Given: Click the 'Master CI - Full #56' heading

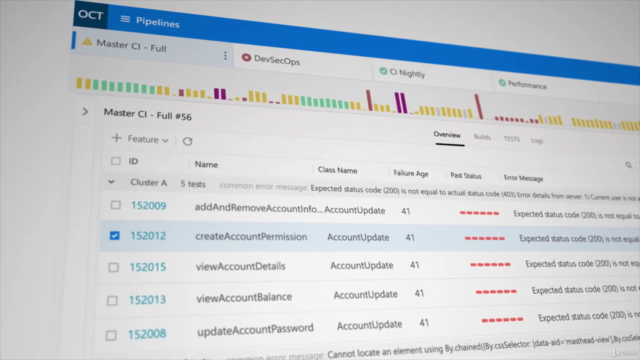Looking at the screenshot, I should 147,114.
